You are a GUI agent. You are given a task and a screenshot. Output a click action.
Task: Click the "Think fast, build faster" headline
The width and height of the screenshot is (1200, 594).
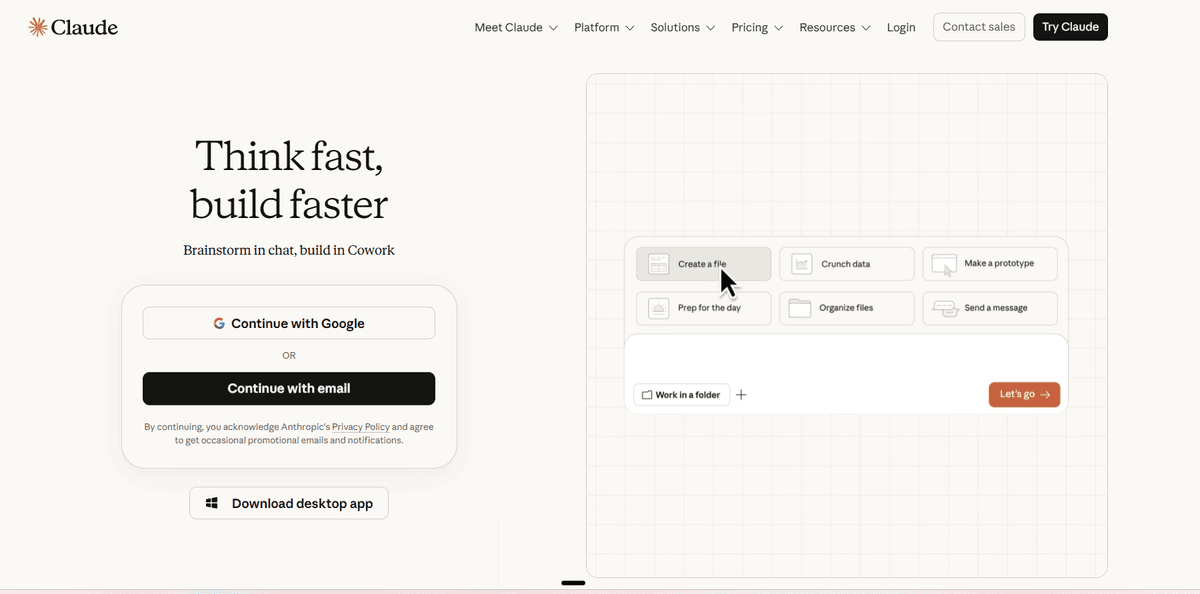[289, 180]
